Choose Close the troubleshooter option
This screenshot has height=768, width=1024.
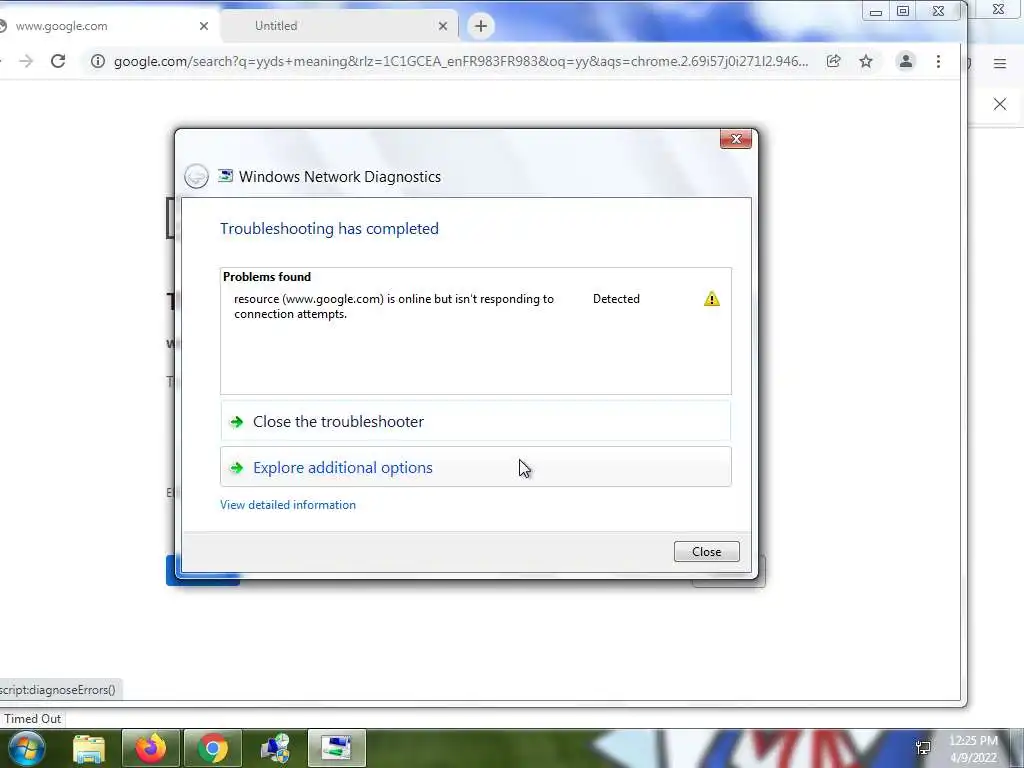[x=475, y=421]
